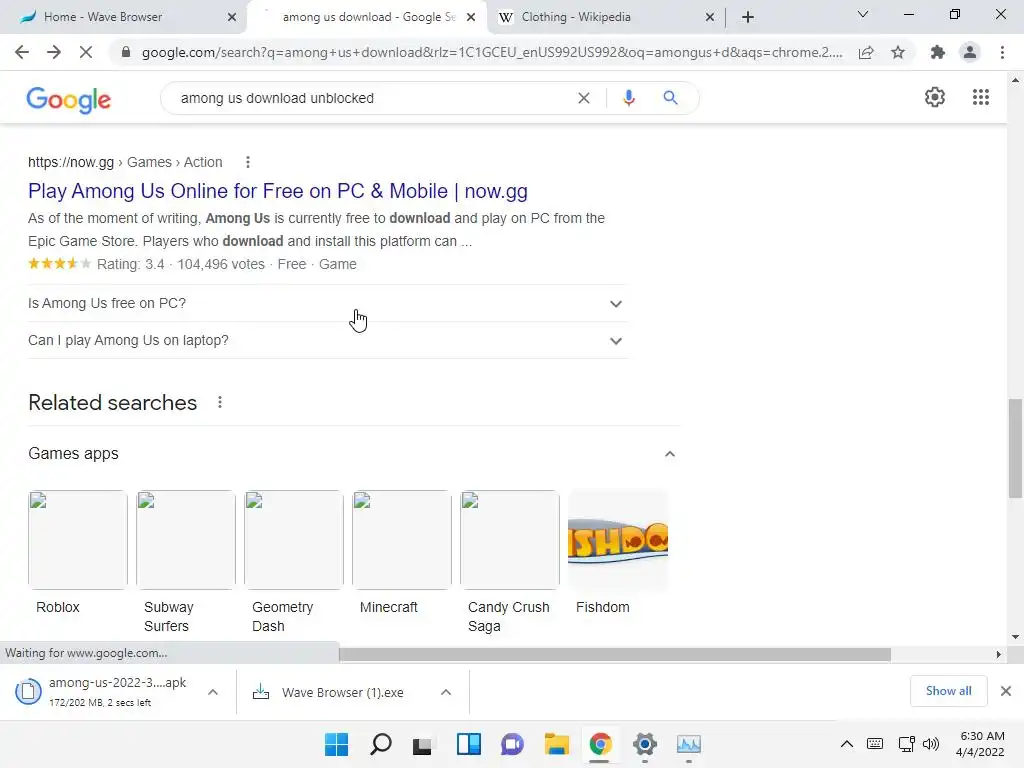The height and width of the screenshot is (768, 1024).
Task: Open Chrome three-dot menu
Action: pos(1002,52)
